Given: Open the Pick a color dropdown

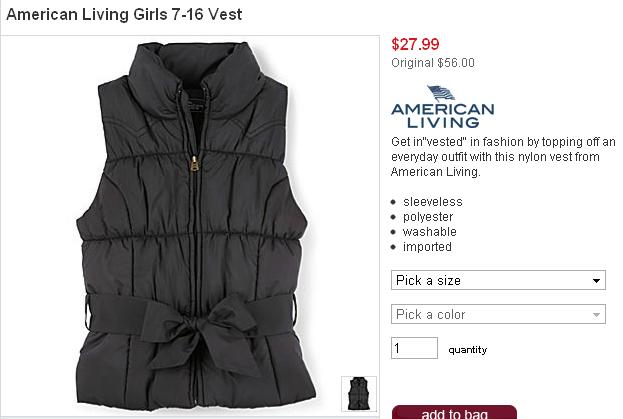Looking at the screenshot, I should (498, 314).
